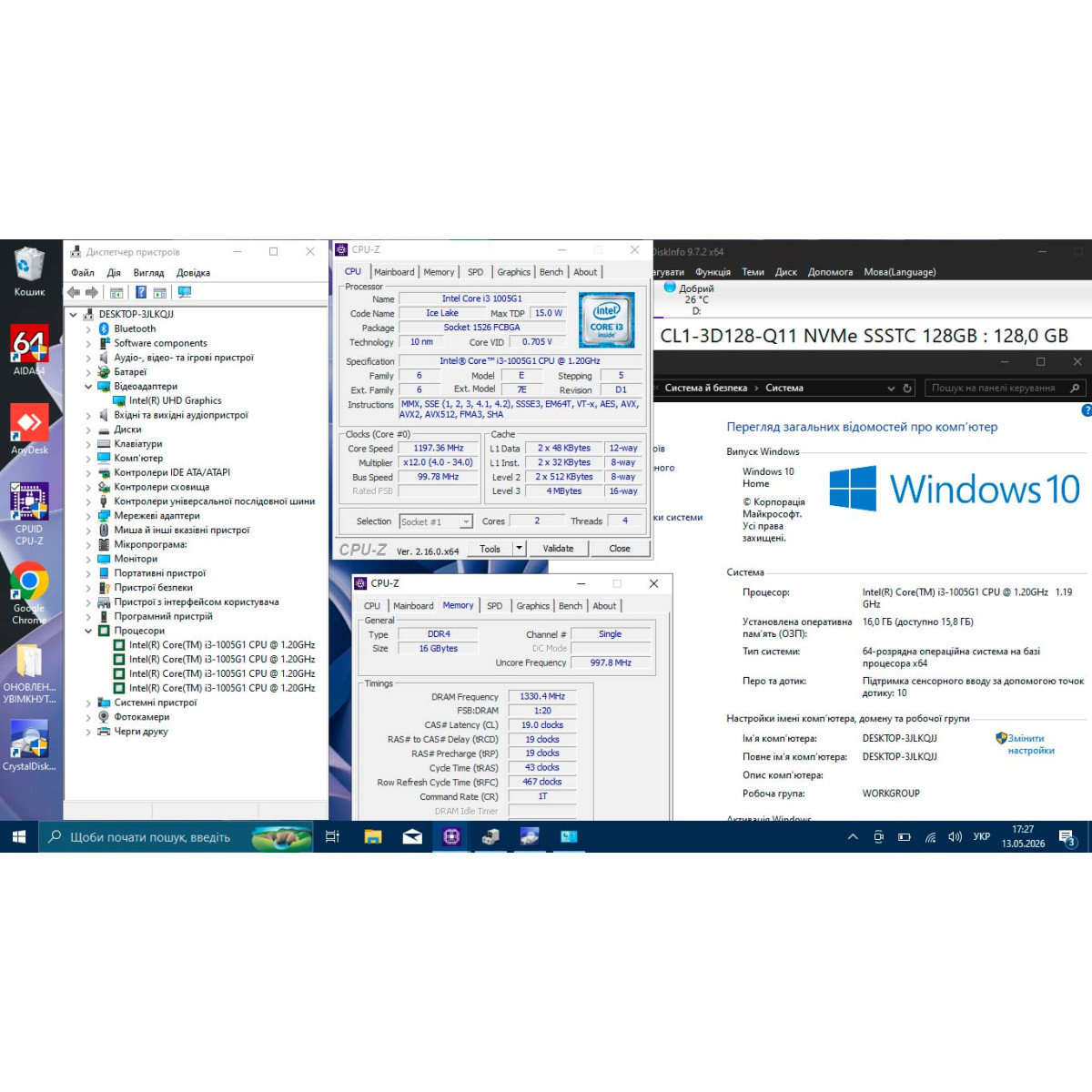
Task: Click the Show/hide console tree toolbar icon
Action: (116, 292)
